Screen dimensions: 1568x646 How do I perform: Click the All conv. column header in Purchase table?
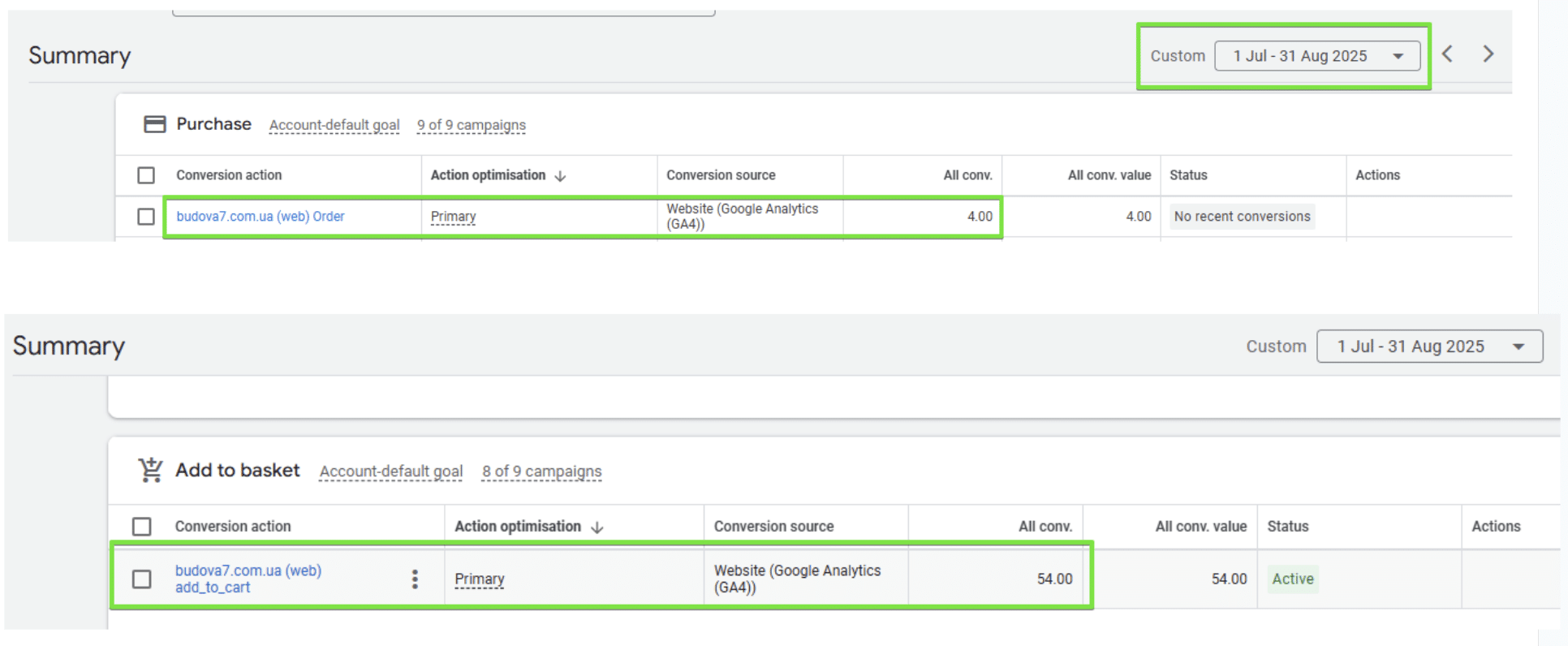point(967,175)
